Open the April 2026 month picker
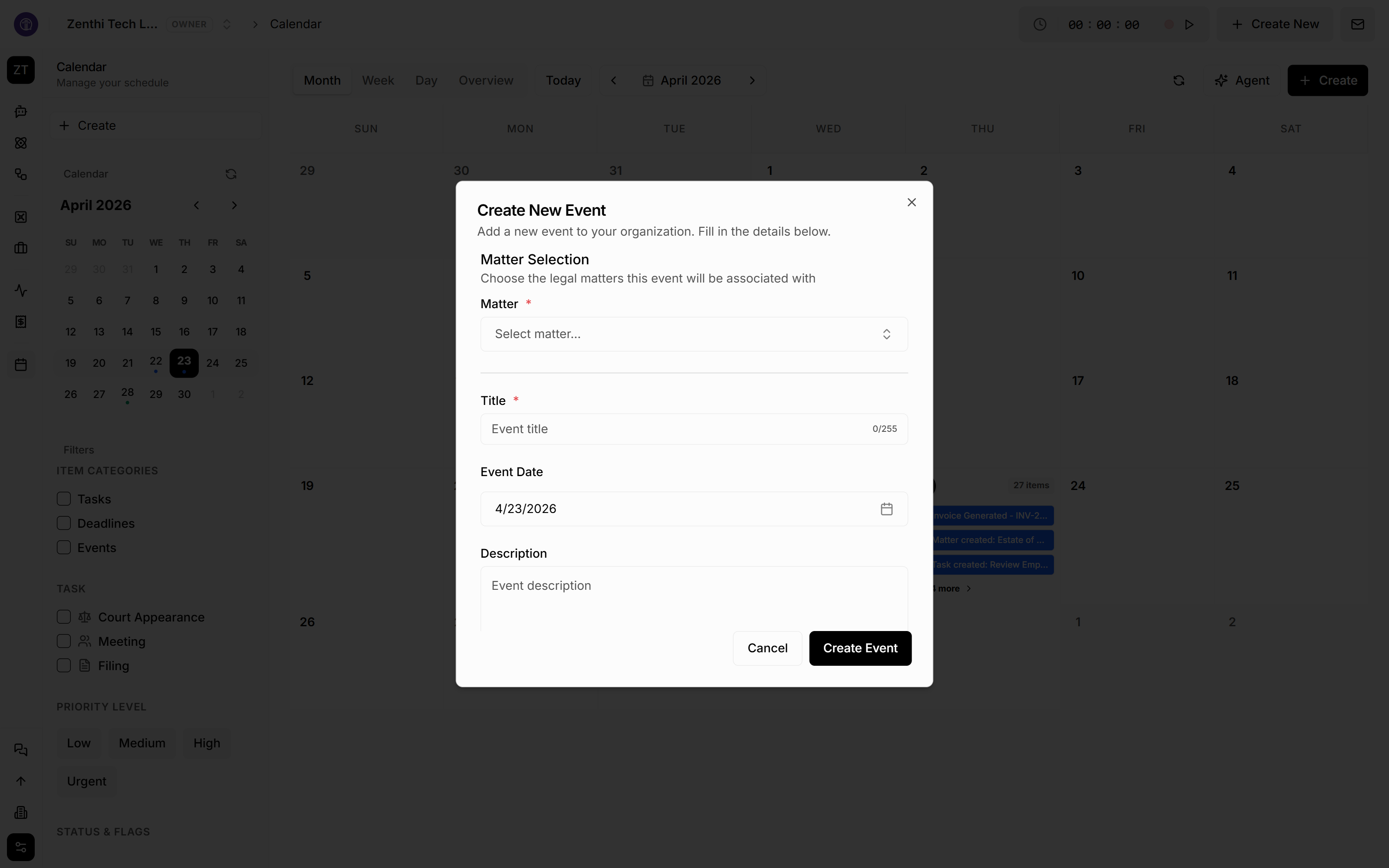Viewport: 1389px width, 868px height. click(x=682, y=80)
